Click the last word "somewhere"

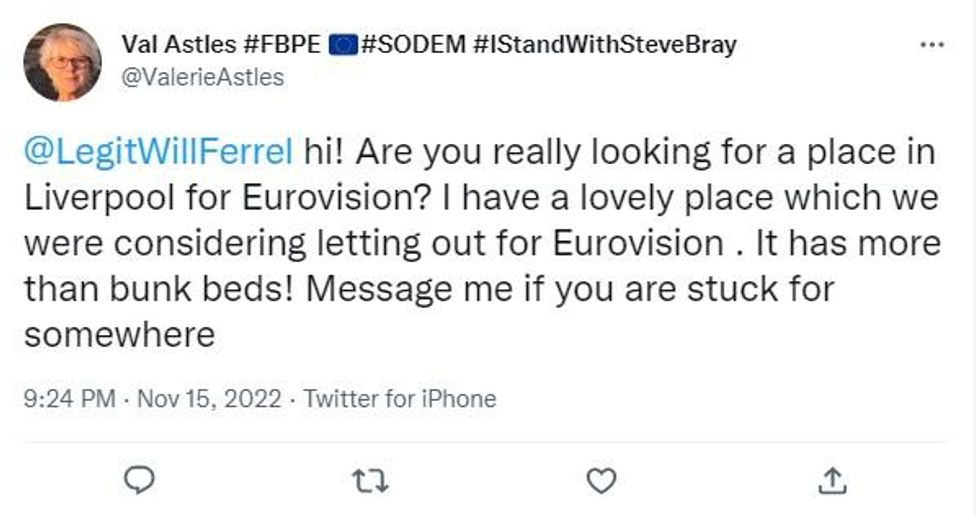(x=120, y=335)
